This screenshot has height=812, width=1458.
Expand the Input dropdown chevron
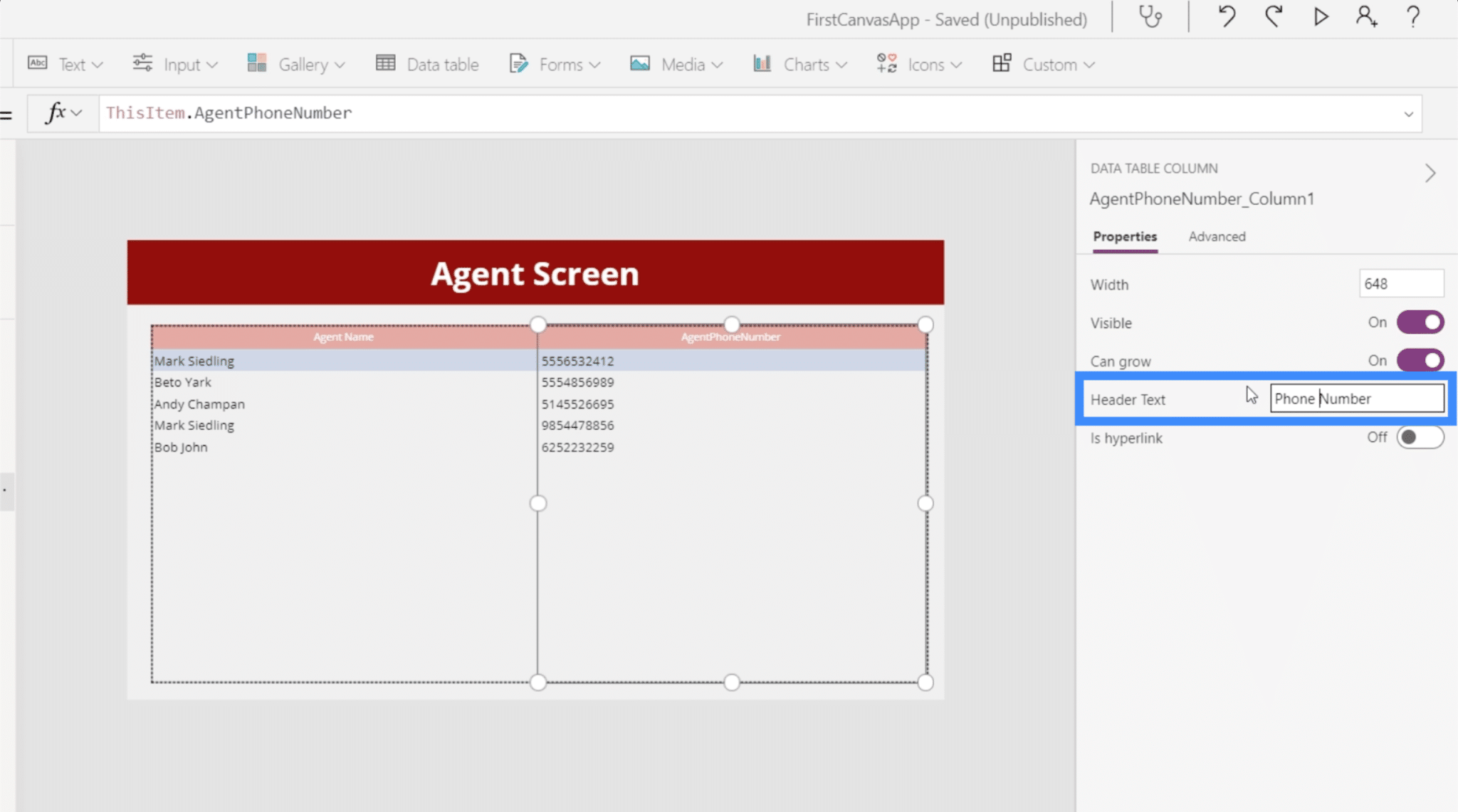click(x=212, y=65)
